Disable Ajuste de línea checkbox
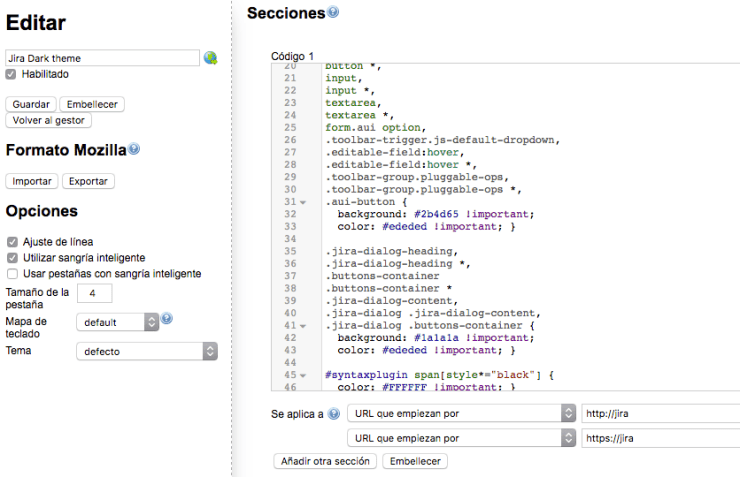This screenshot has height=477, width=740. [12, 242]
